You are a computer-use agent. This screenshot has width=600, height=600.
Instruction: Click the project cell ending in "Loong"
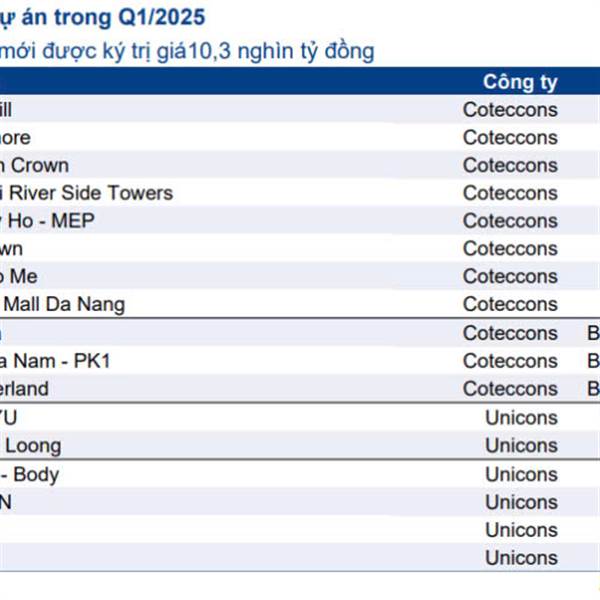(31, 445)
